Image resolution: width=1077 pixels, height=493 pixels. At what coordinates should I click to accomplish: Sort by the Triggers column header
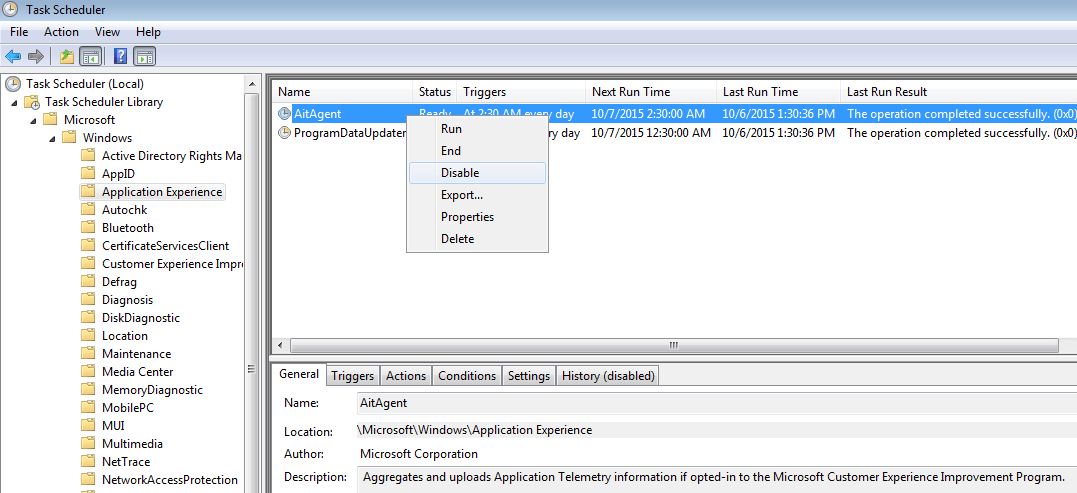[521, 91]
